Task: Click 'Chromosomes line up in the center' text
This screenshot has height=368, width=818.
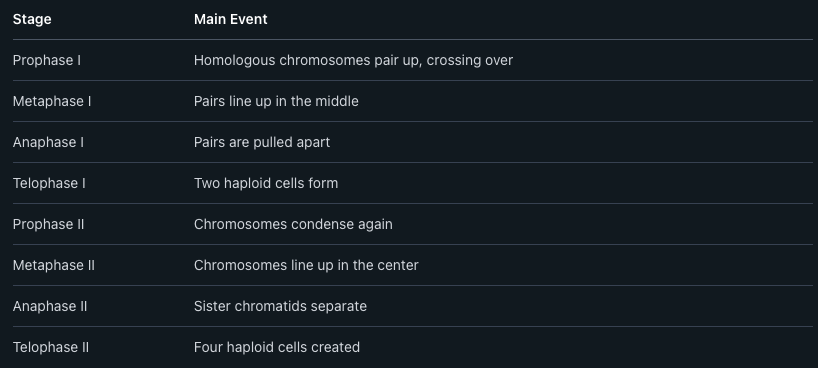Action: coord(306,265)
